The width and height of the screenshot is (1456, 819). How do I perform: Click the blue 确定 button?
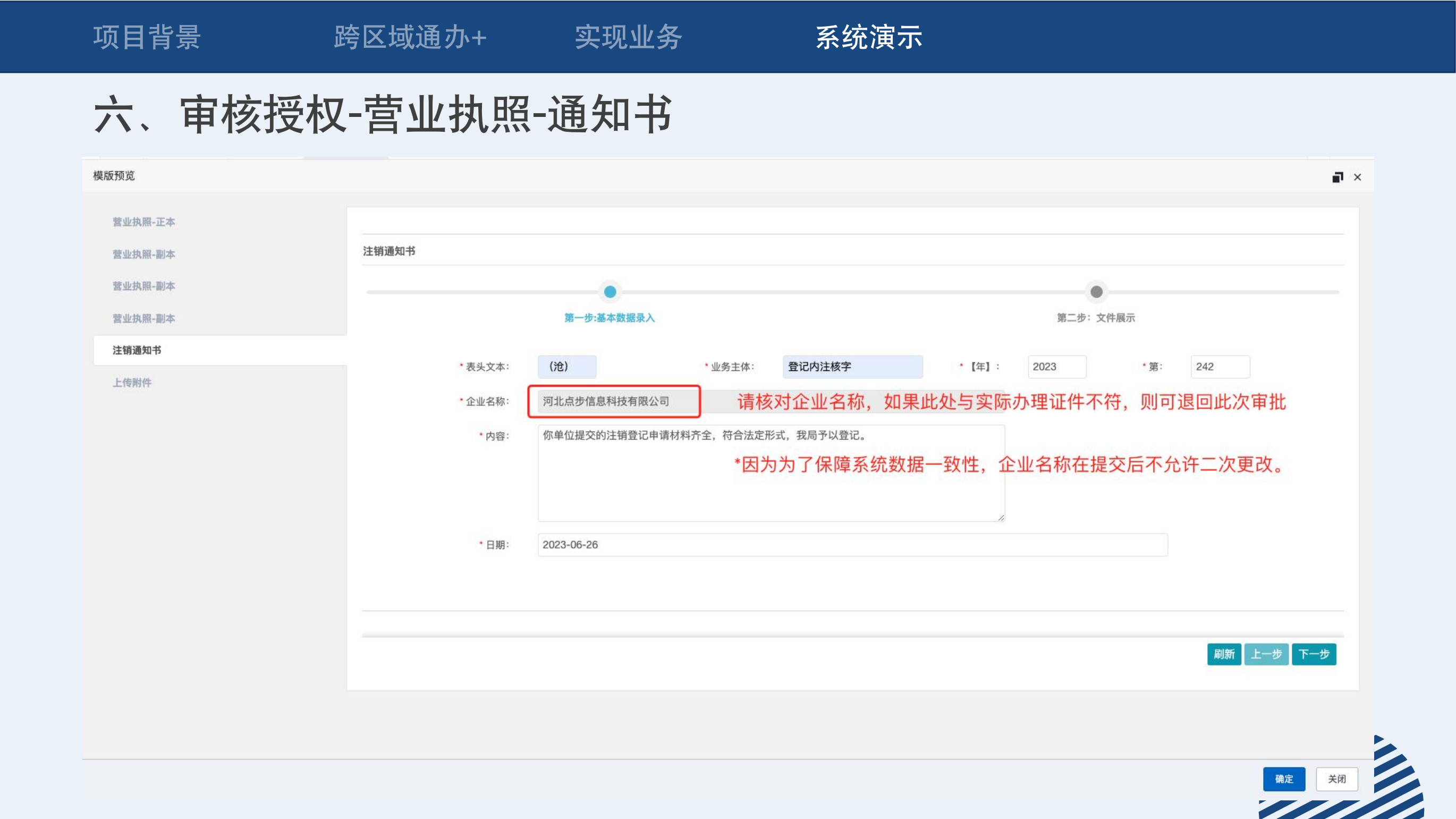click(x=1284, y=779)
